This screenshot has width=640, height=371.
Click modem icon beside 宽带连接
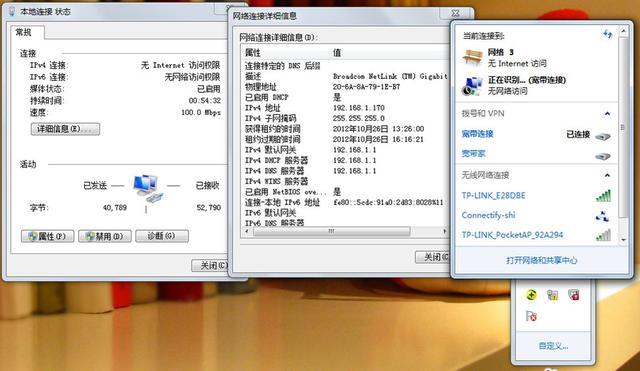point(603,136)
